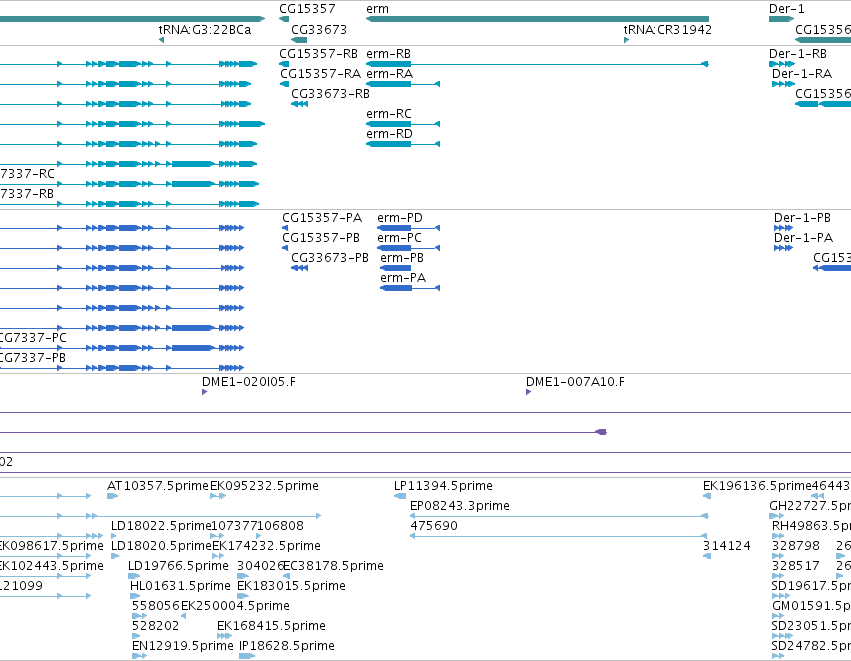Select transcript erm-RD
The width and height of the screenshot is (851, 661).
click(x=403, y=144)
